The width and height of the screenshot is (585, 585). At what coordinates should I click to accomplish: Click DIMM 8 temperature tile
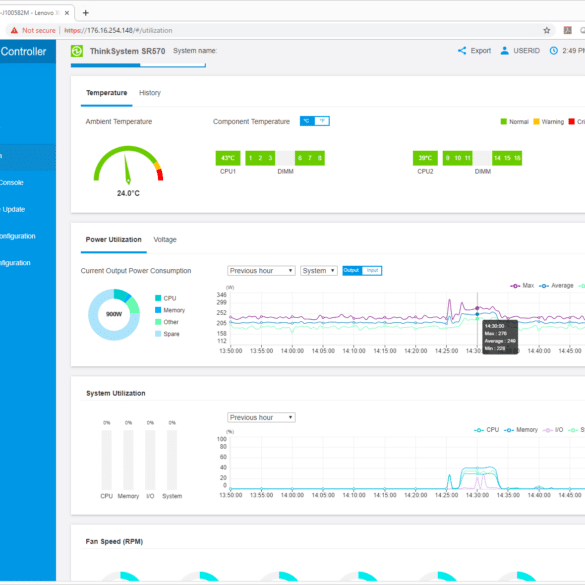tap(320, 158)
